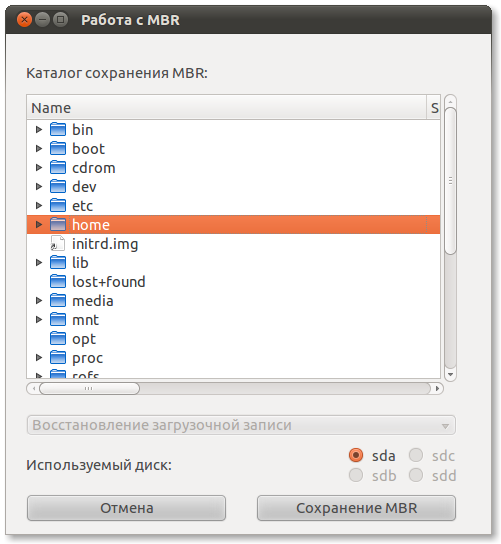Select the sda disk radio button
The width and height of the screenshot is (501, 544).
coord(356,455)
